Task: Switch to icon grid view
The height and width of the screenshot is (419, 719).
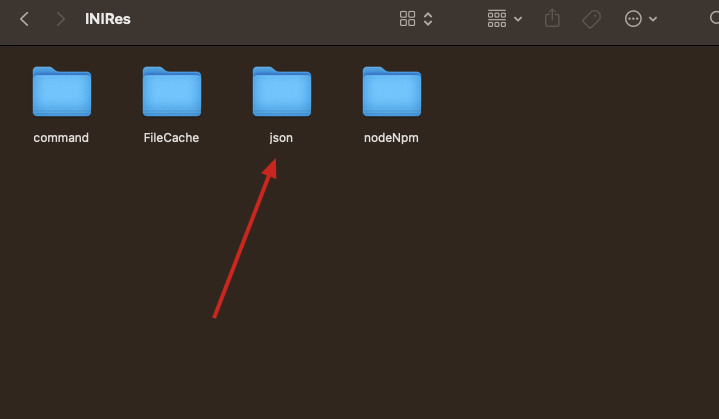Action: (407, 19)
